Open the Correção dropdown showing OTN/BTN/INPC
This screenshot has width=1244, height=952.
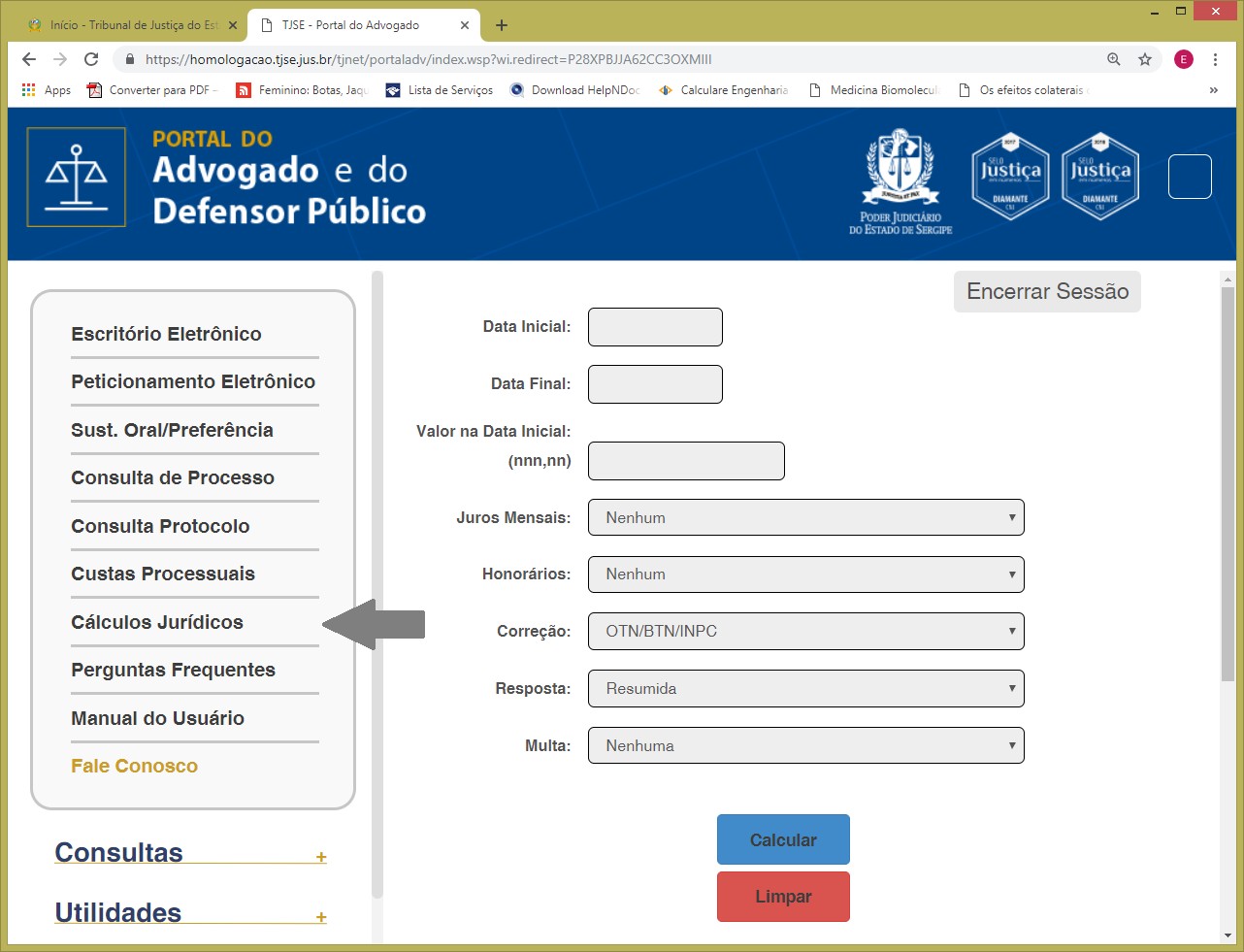[805, 631]
